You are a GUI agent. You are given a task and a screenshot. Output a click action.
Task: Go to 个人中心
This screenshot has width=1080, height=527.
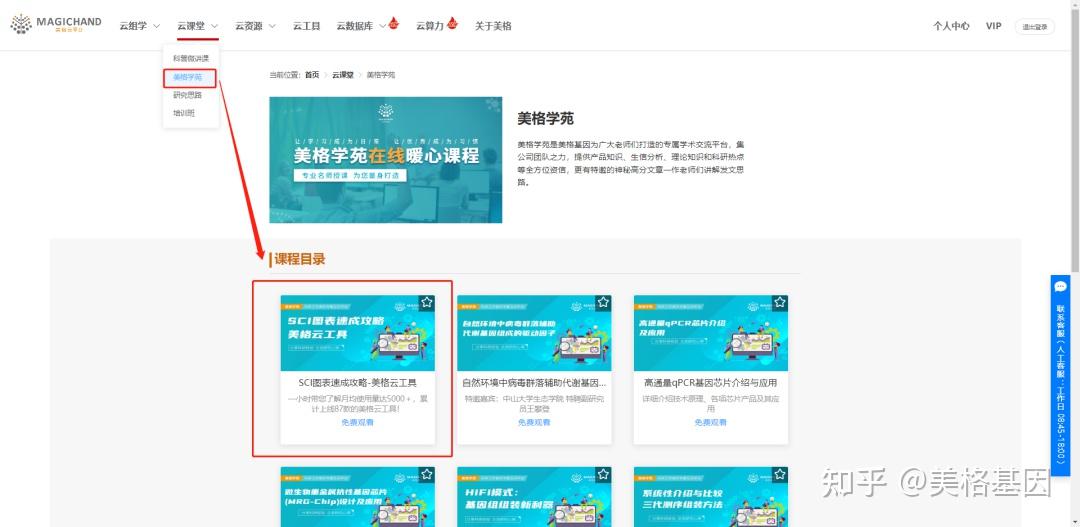[951, 26]
